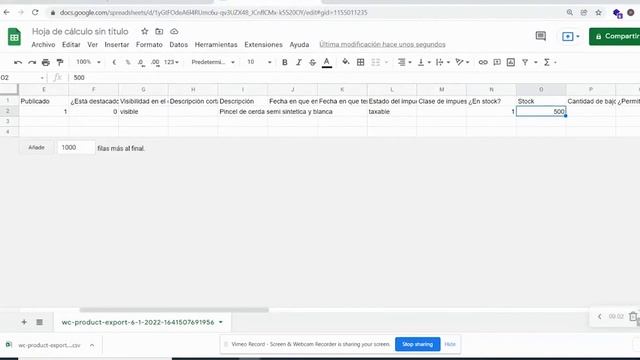The width and height of the screenshot is (640, 360).
Task: Open the Google Sheets home icon
Action: pyautogui.click(x=14, y=37)
